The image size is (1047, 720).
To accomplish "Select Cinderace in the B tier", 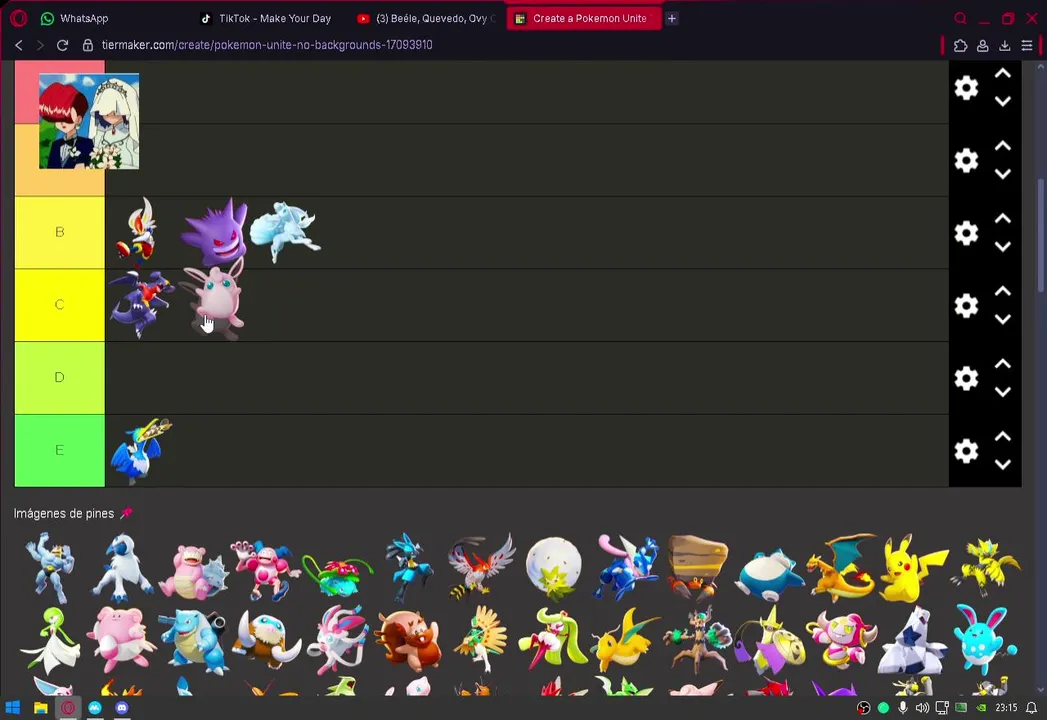I will (138, 230).
